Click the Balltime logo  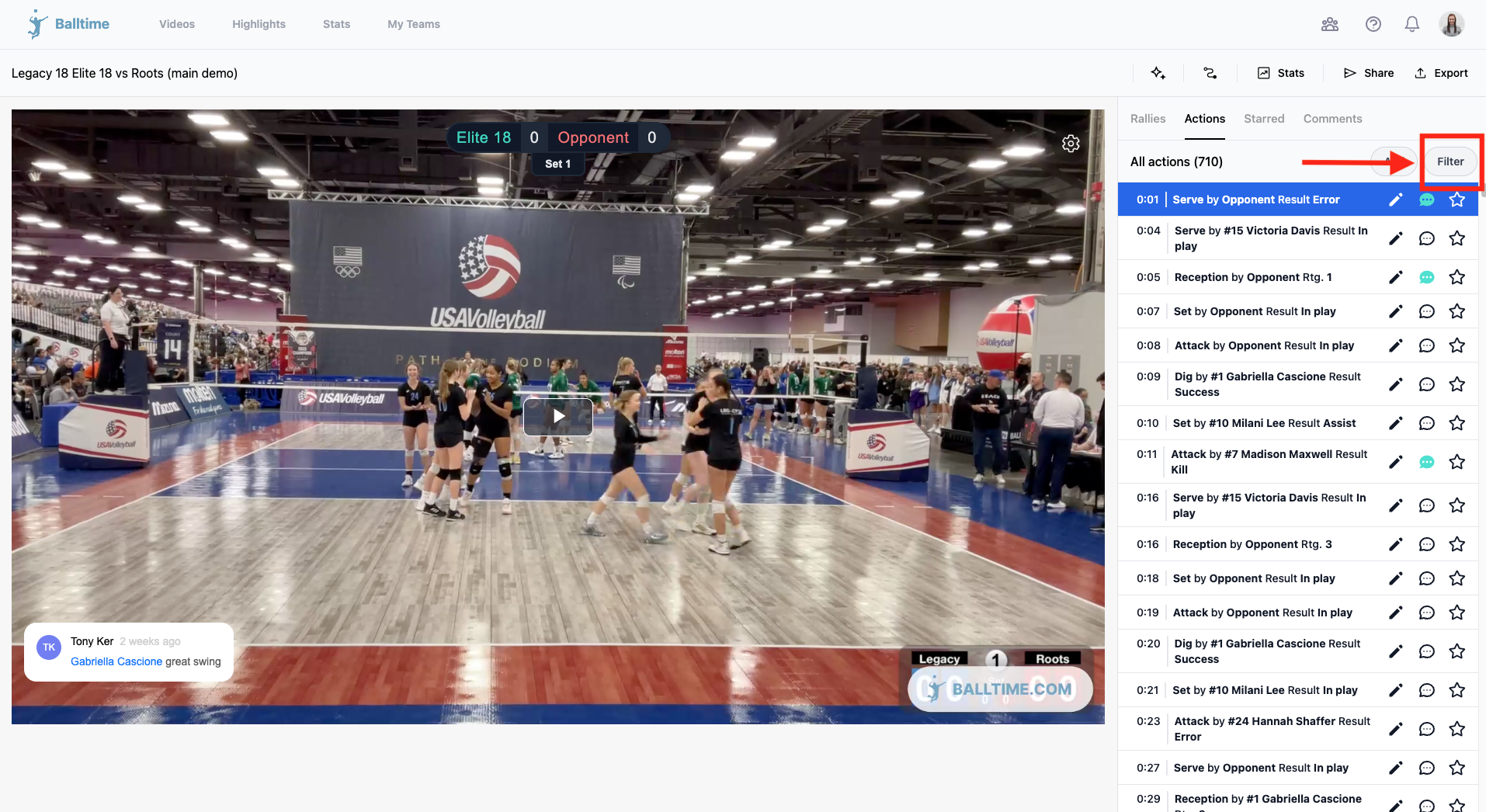(68, 24)
